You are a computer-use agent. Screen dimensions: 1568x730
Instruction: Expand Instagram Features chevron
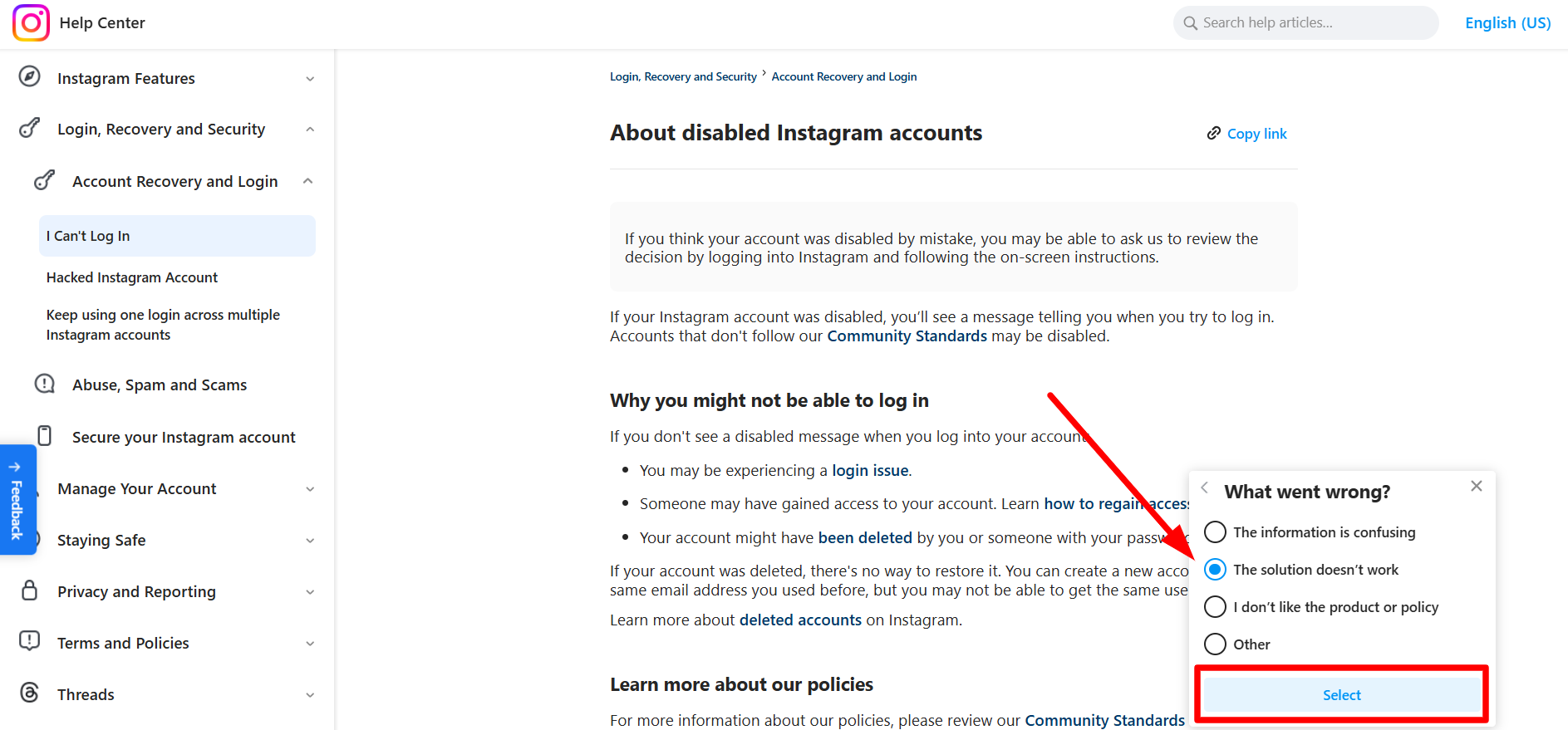(x=310, y=79)
